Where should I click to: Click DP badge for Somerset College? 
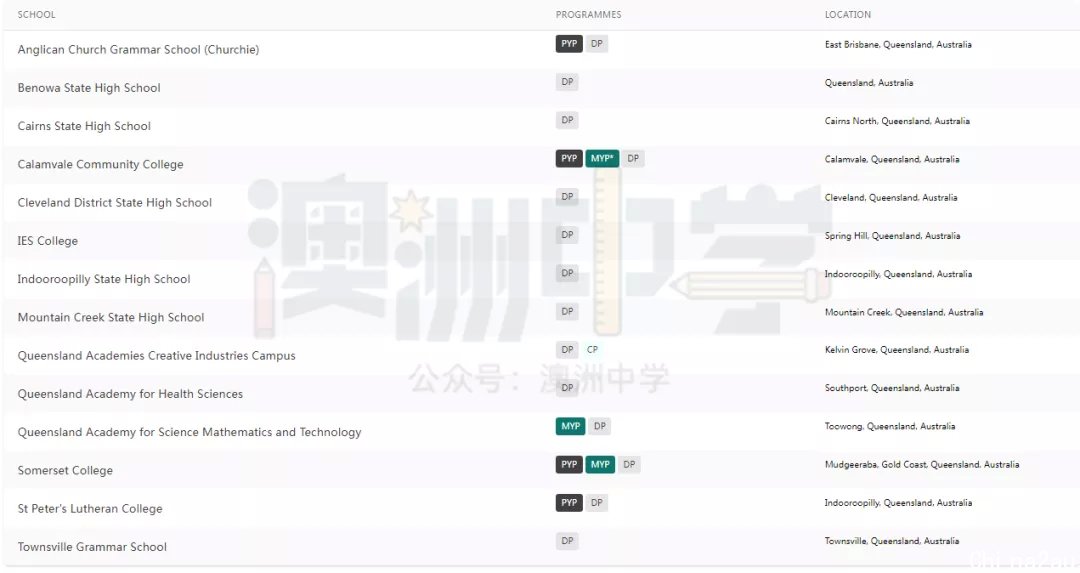[630, 465]
